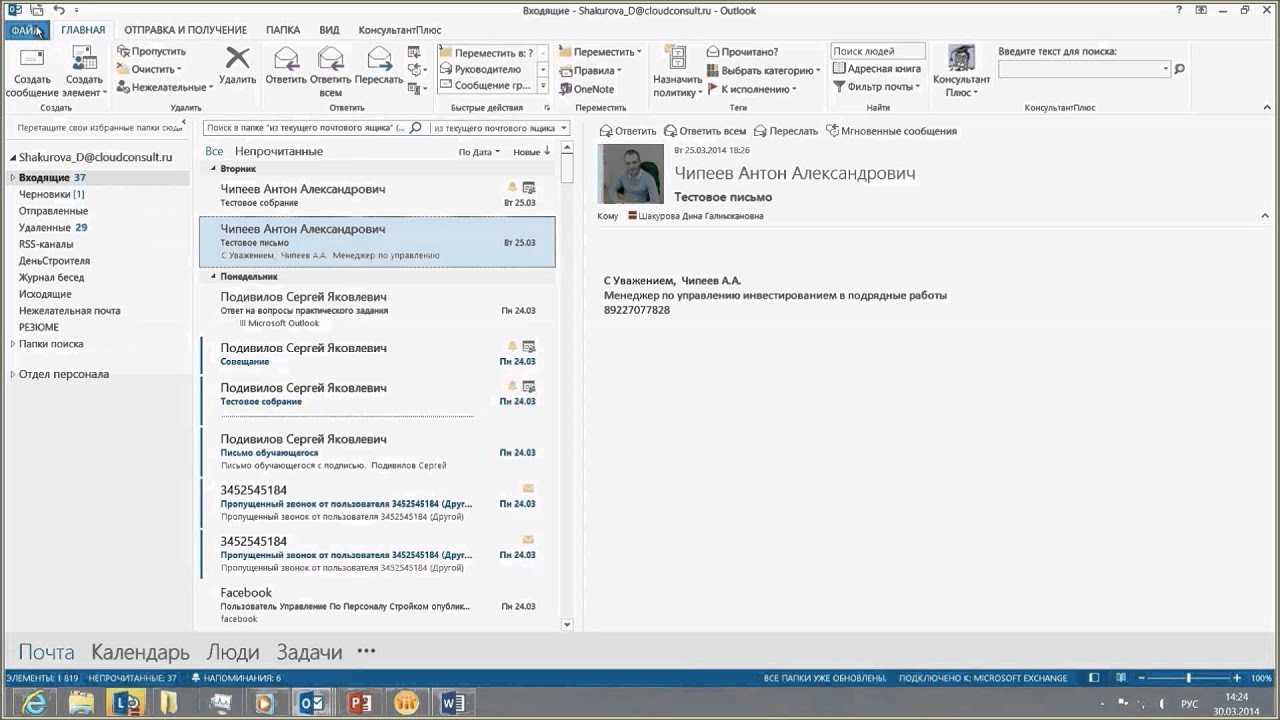Open Назначить политику menu
1280x720 pixels.
coord(677,72)
